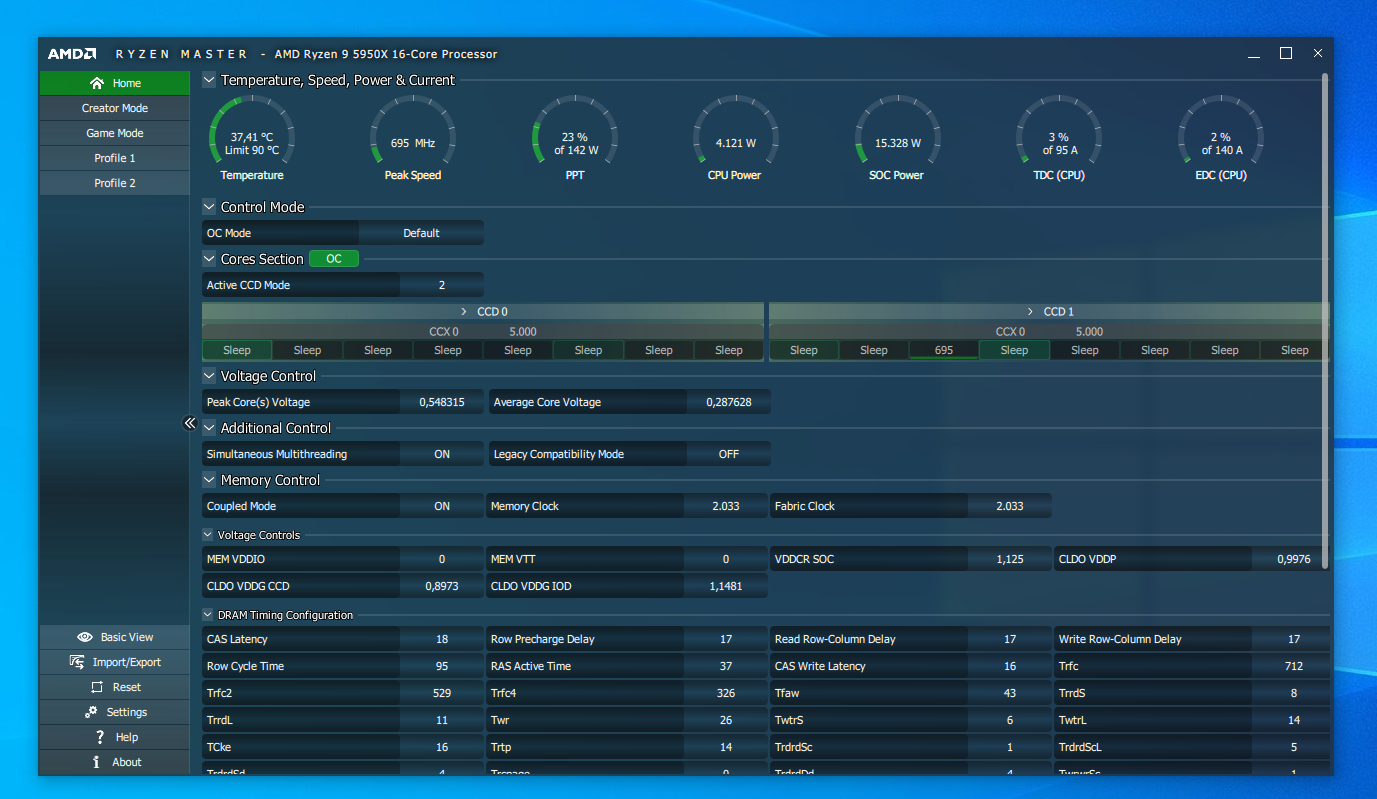Click Peak Core(s) Voltage value 0,548315
This screenshot has height=799, width=1377.
(x=442, y=402)
